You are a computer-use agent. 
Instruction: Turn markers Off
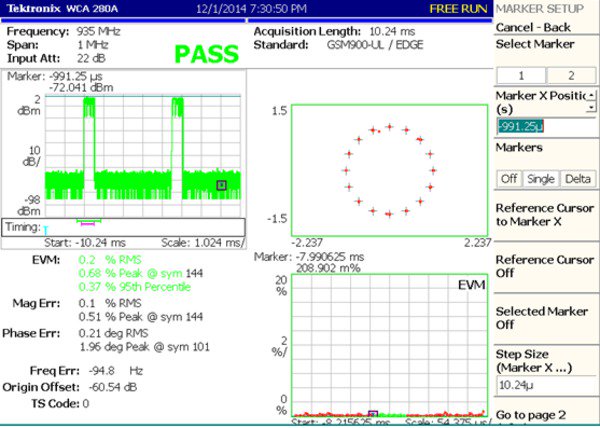click(509, 177)
